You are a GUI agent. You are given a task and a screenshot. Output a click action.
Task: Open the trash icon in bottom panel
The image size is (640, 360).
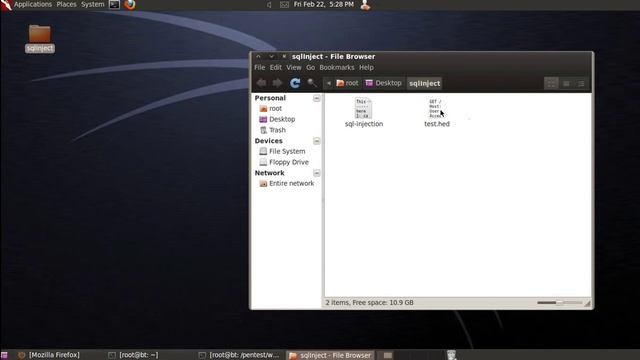pos(451,355)
